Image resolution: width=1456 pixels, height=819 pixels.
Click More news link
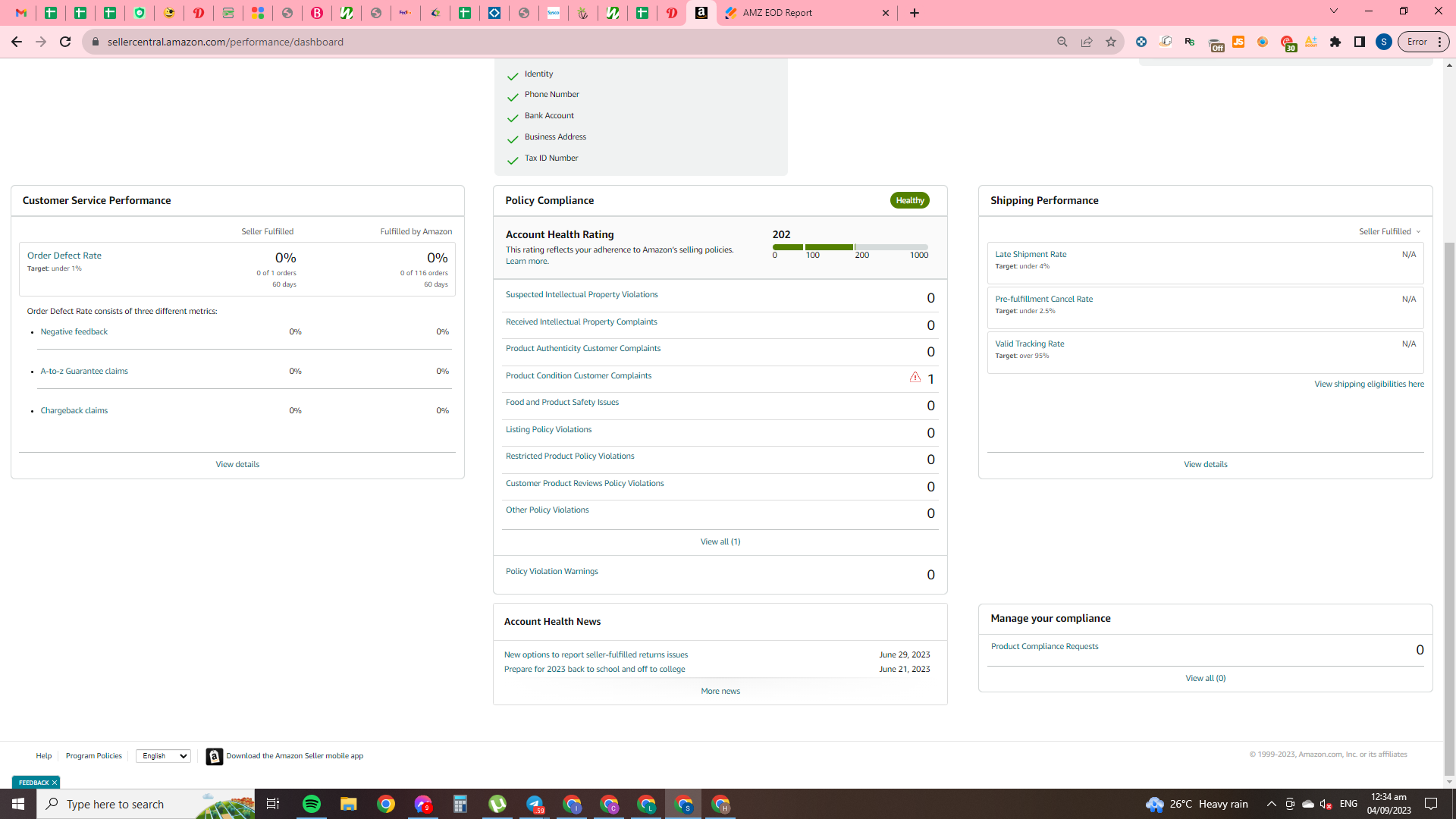[720, 692]
